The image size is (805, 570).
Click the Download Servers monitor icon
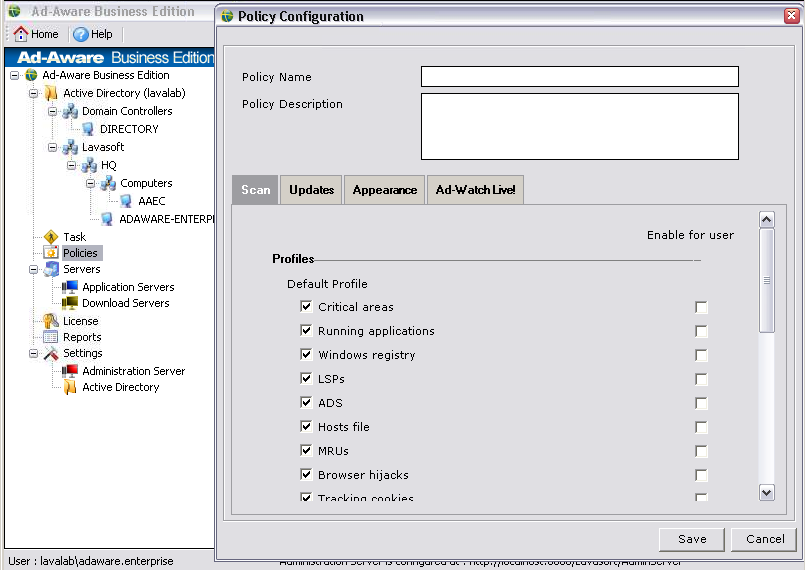click(70, 303)
